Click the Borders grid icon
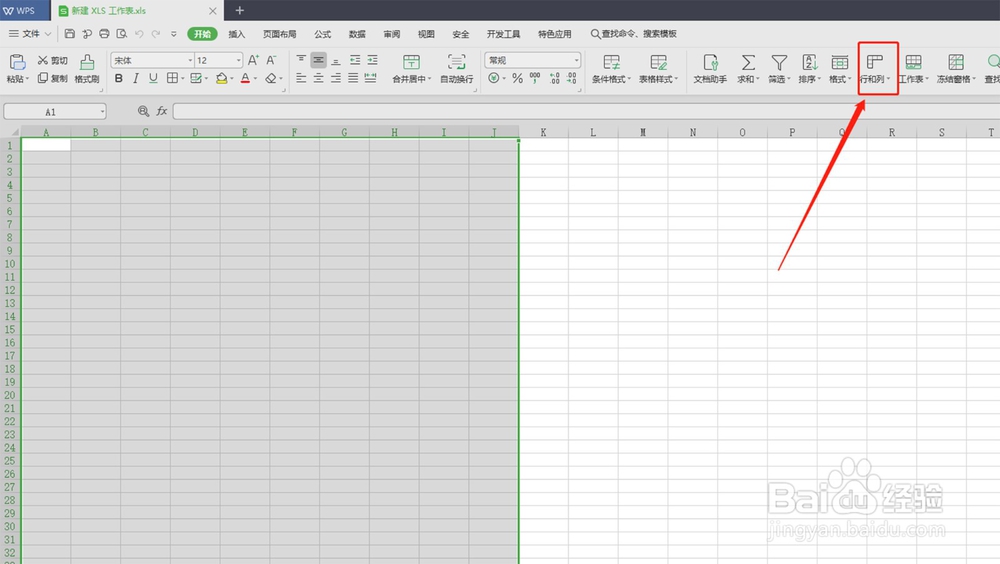Viewport: 1000px width, 564px height. click(x=172, y=78)
